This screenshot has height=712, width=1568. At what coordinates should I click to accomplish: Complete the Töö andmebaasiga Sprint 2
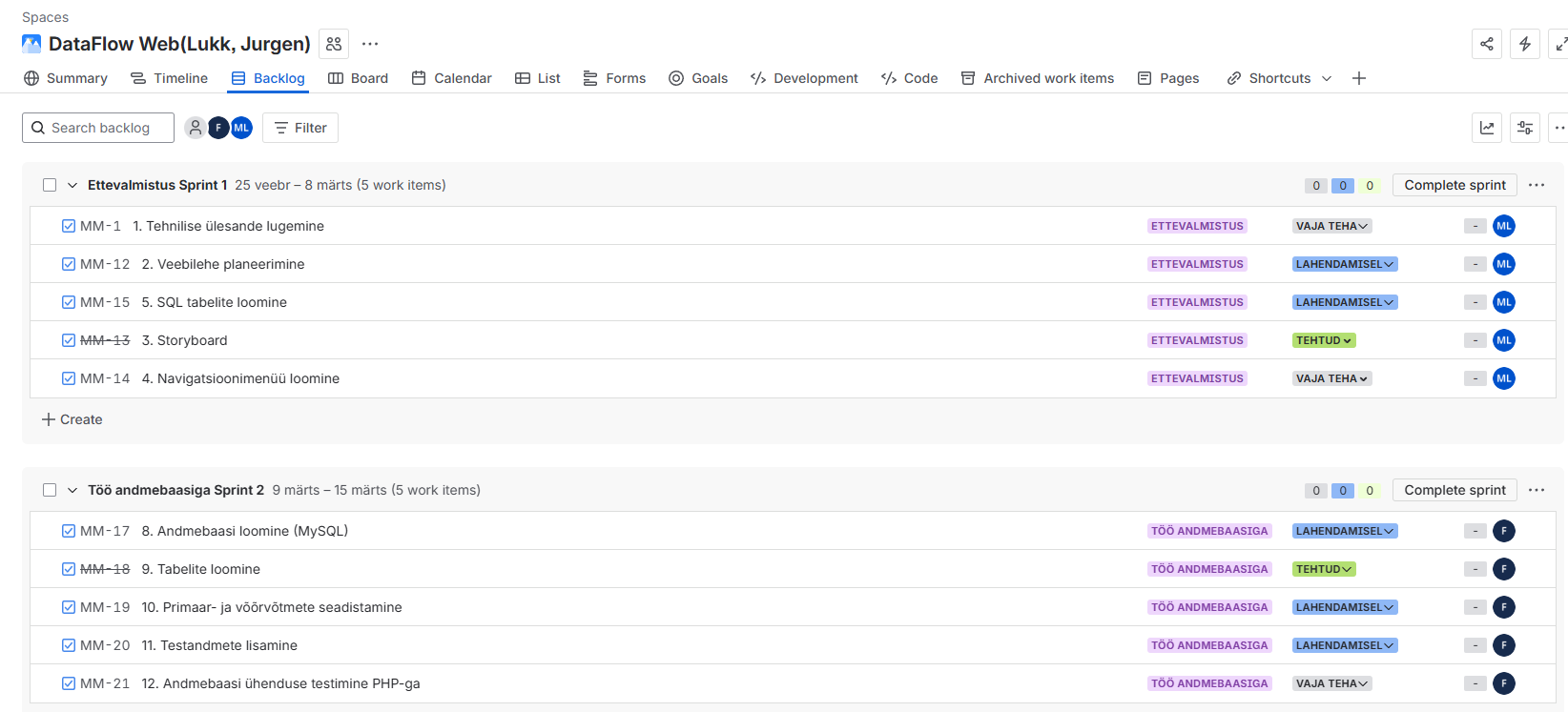point(1454,490)
